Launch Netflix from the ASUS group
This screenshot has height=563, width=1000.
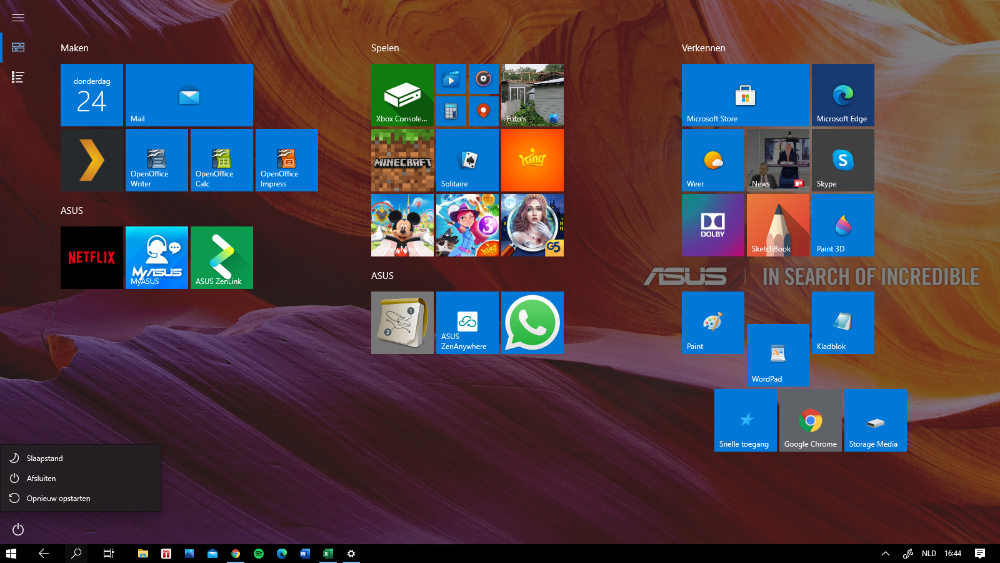tap(91, 257)
